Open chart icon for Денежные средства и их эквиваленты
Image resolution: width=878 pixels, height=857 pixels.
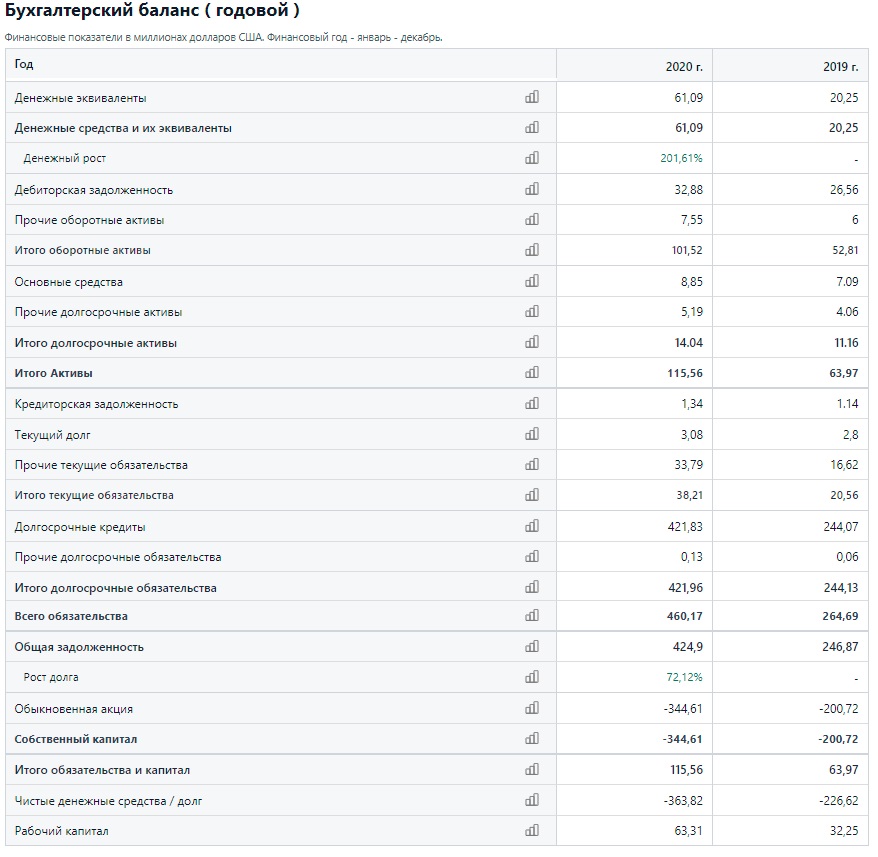coord(532,127)
